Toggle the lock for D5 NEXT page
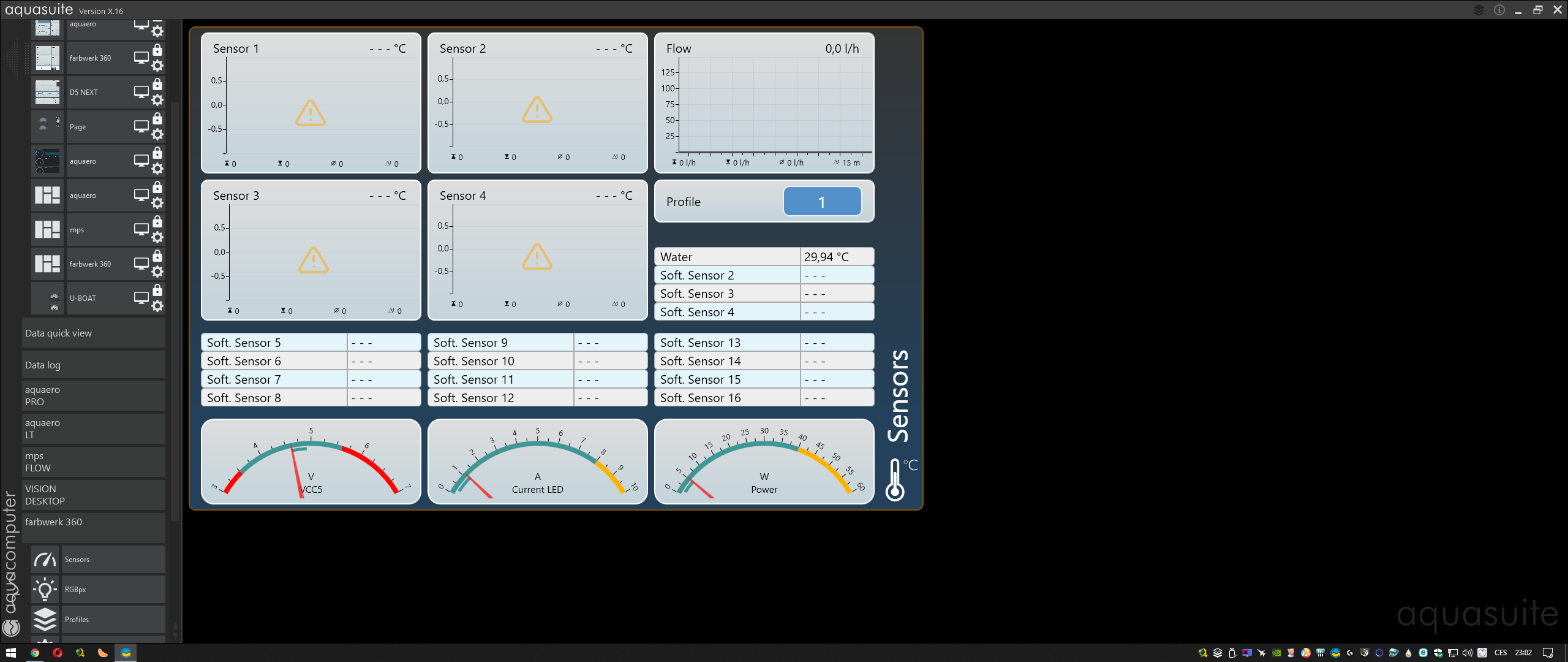 (x=157, y=84)
